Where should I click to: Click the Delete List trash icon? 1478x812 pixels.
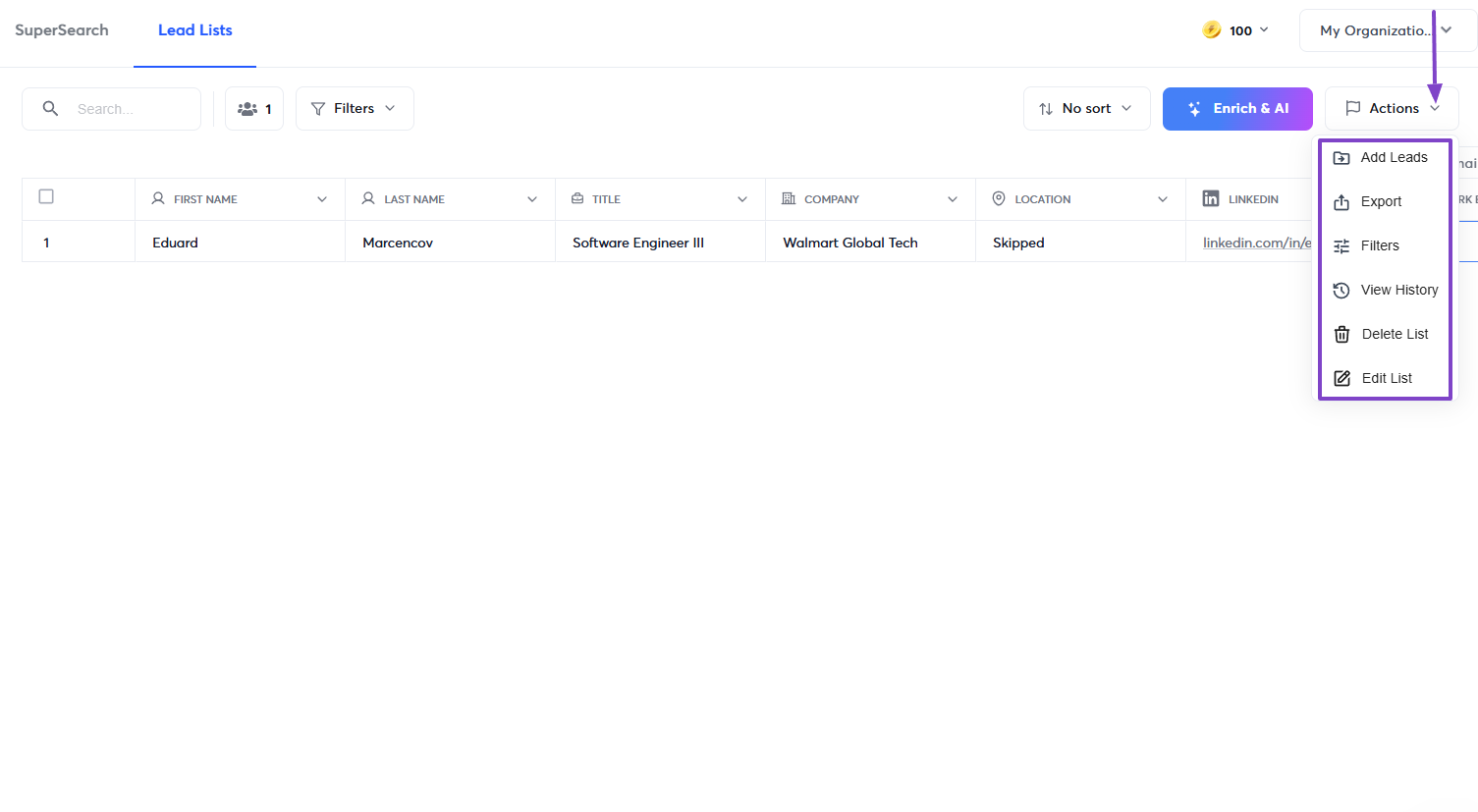1341,335
